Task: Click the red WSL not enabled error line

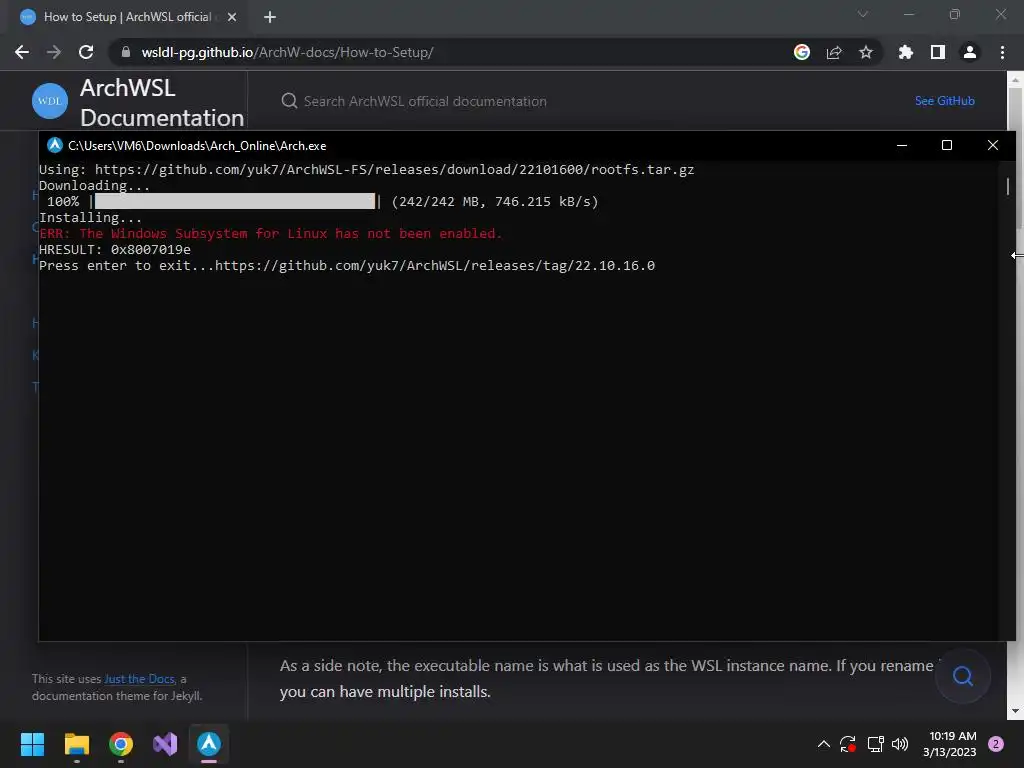Action: click(270, 234)
